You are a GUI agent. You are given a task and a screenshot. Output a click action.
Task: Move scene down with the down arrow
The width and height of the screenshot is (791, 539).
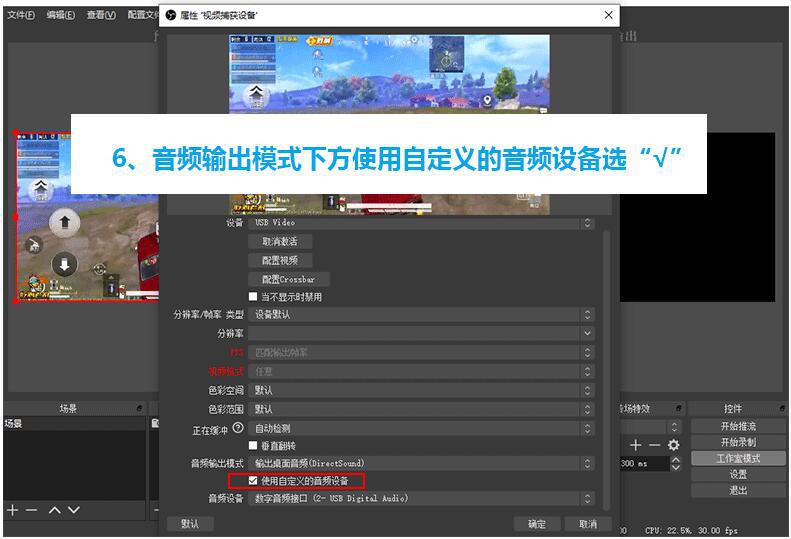click(x=74, y=510)
